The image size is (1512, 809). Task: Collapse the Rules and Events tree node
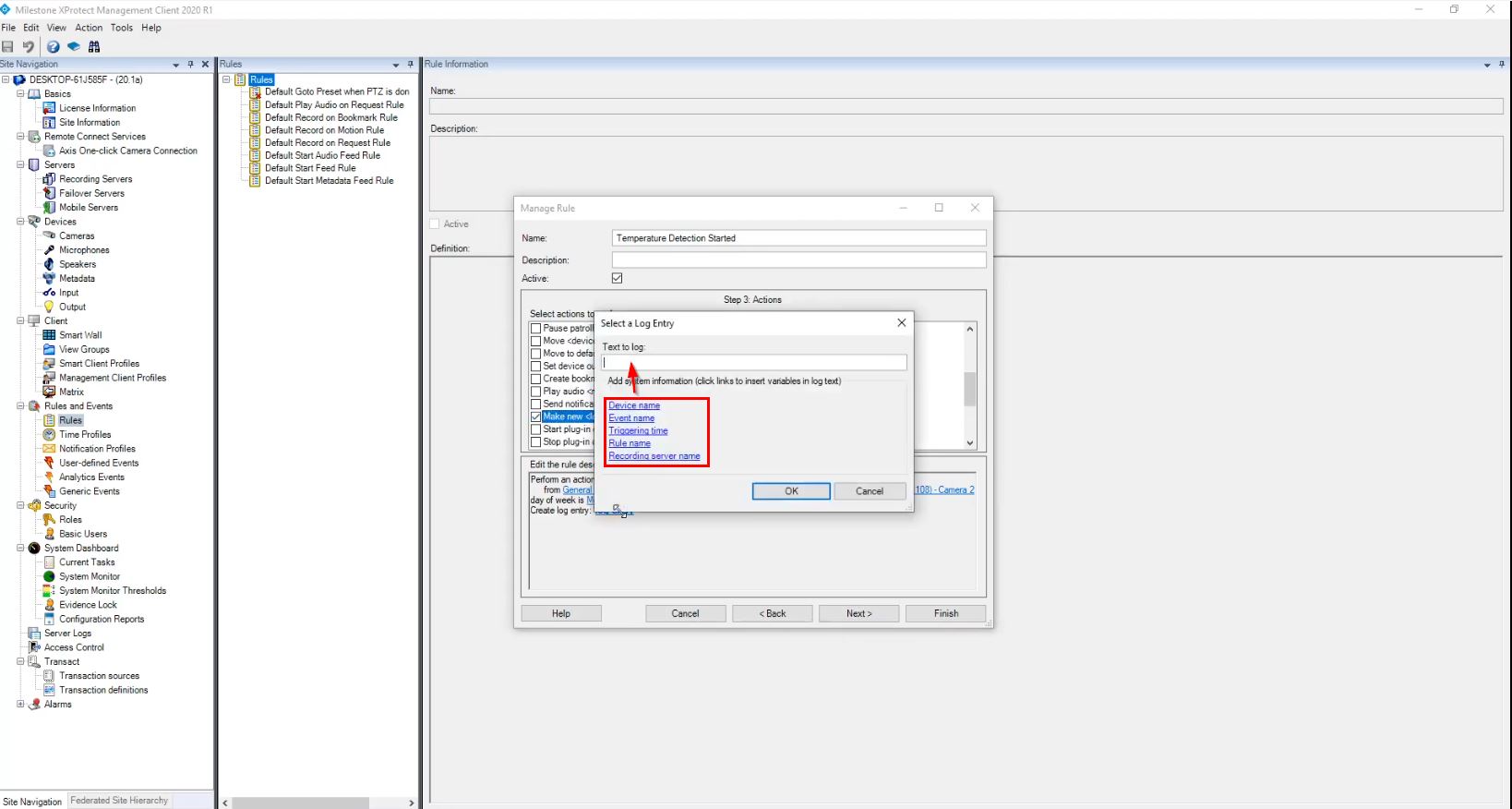pyautogui.click(x=20, y=406)
